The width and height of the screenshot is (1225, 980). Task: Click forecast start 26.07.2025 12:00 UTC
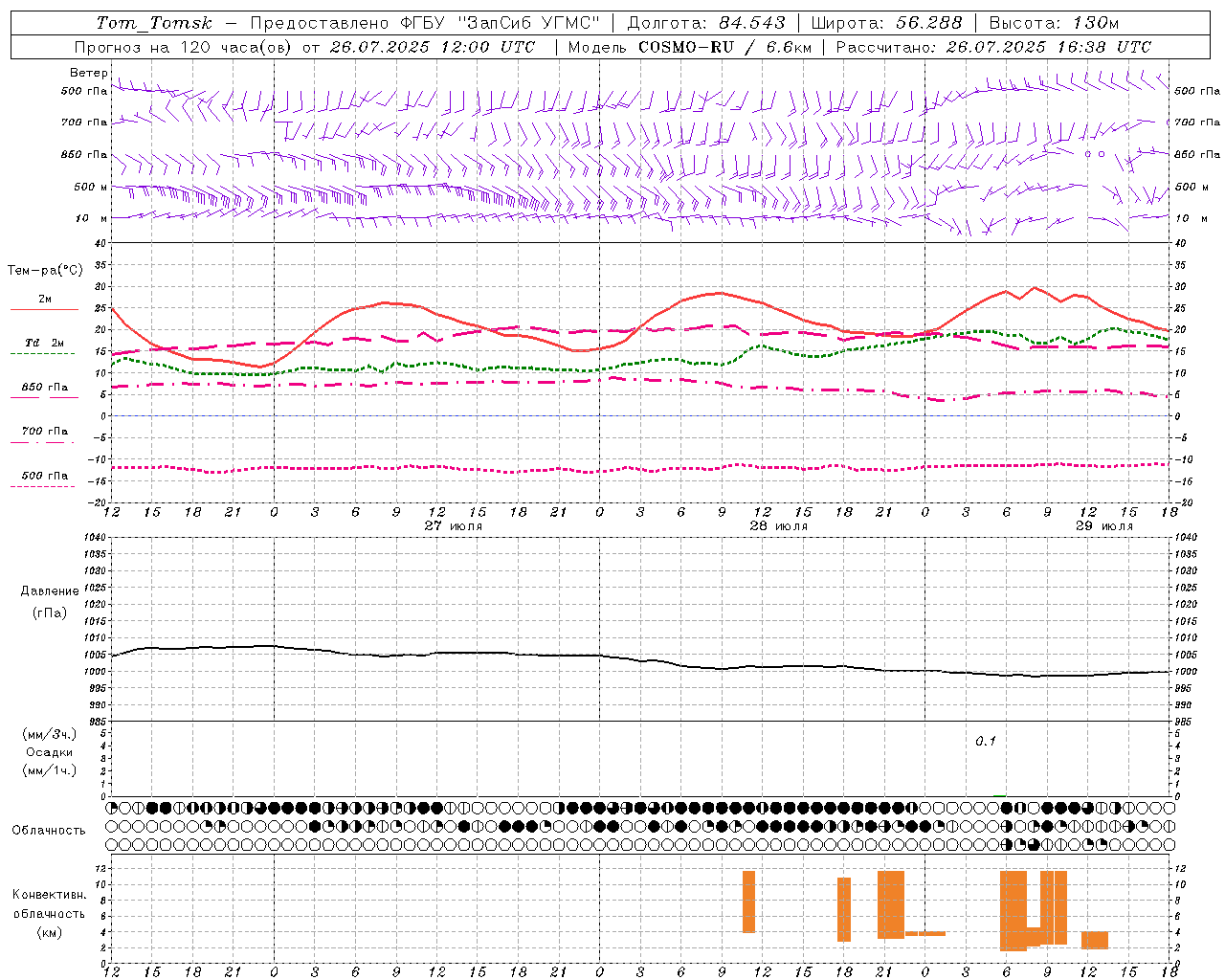[x=433, y=47]
